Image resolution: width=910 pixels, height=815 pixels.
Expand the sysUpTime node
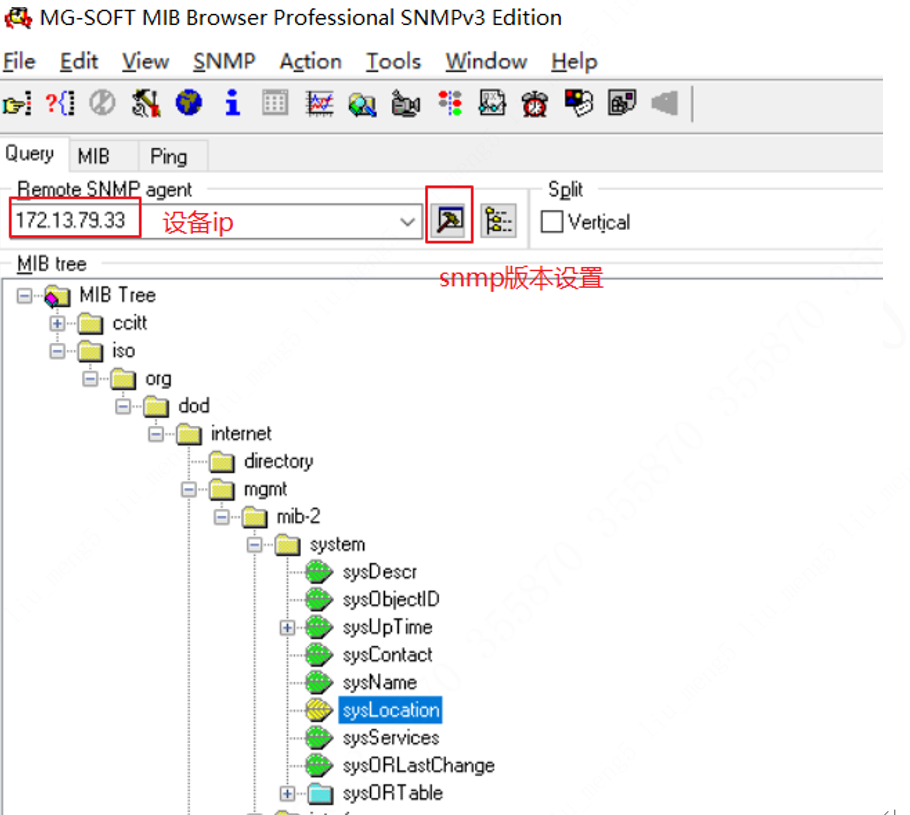(x=287, y=628)
